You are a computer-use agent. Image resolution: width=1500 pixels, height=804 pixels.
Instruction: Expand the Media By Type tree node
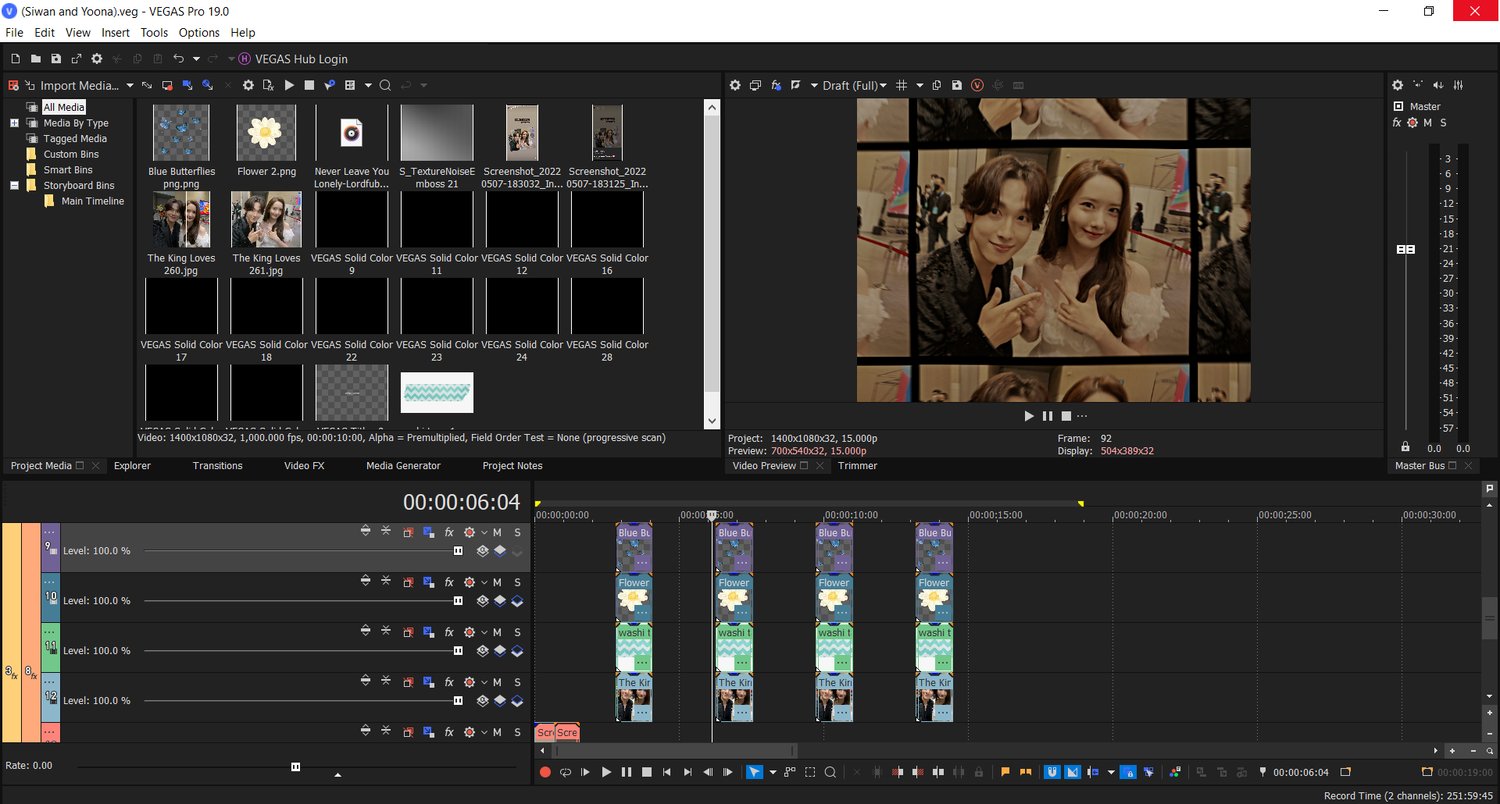pos(15,123)
